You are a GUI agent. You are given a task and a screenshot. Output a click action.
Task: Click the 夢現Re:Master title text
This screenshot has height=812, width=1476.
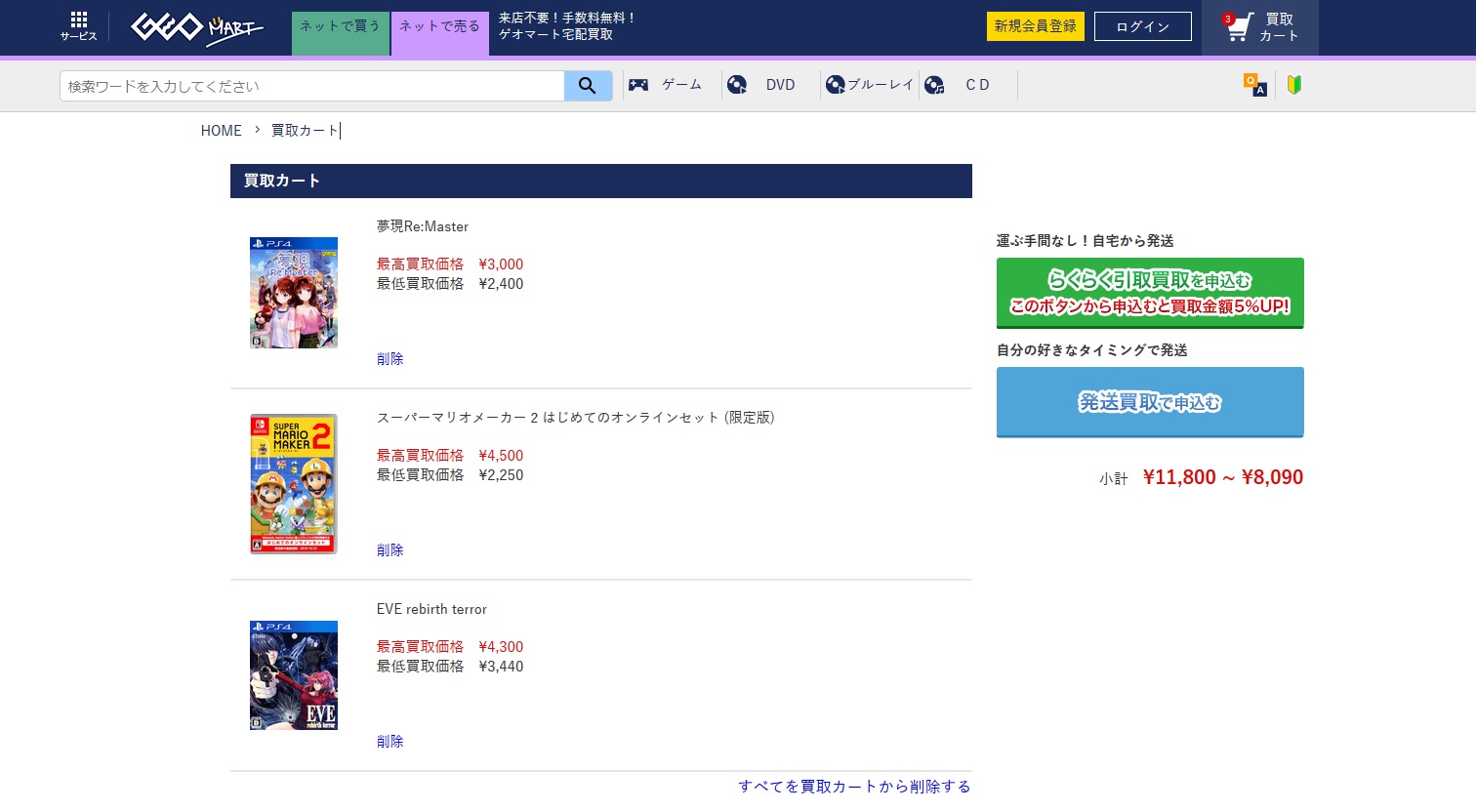(x=423, y=226)
